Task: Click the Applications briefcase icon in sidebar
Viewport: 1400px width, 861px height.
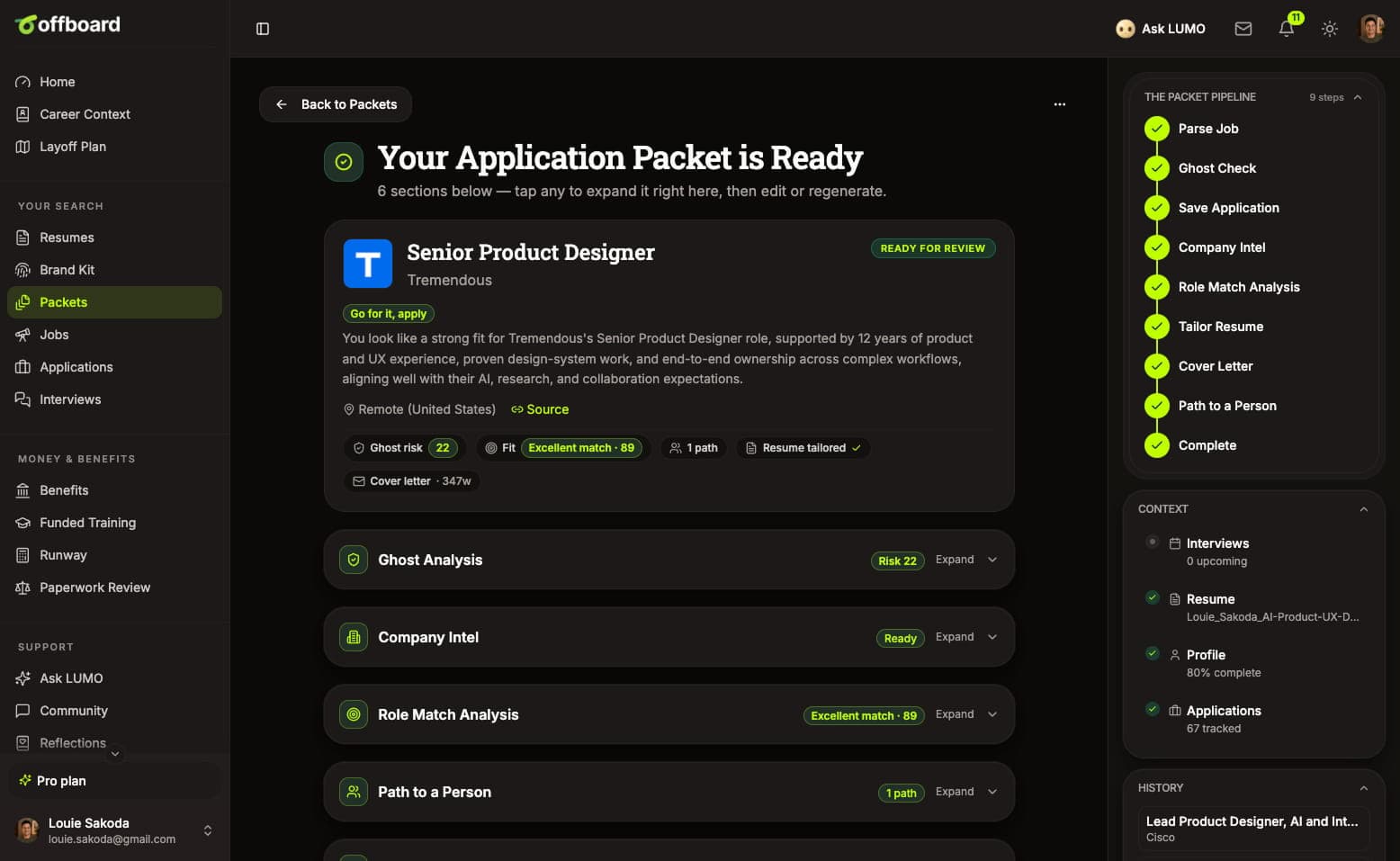Action: click(23, 367)
